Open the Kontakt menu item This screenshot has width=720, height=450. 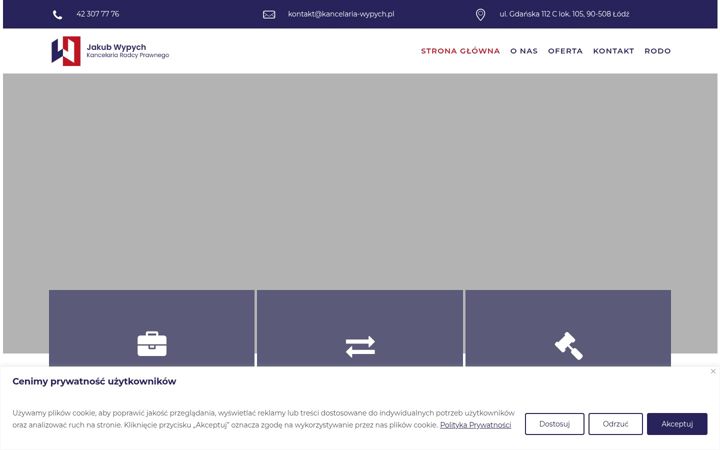tap(613, 51)
